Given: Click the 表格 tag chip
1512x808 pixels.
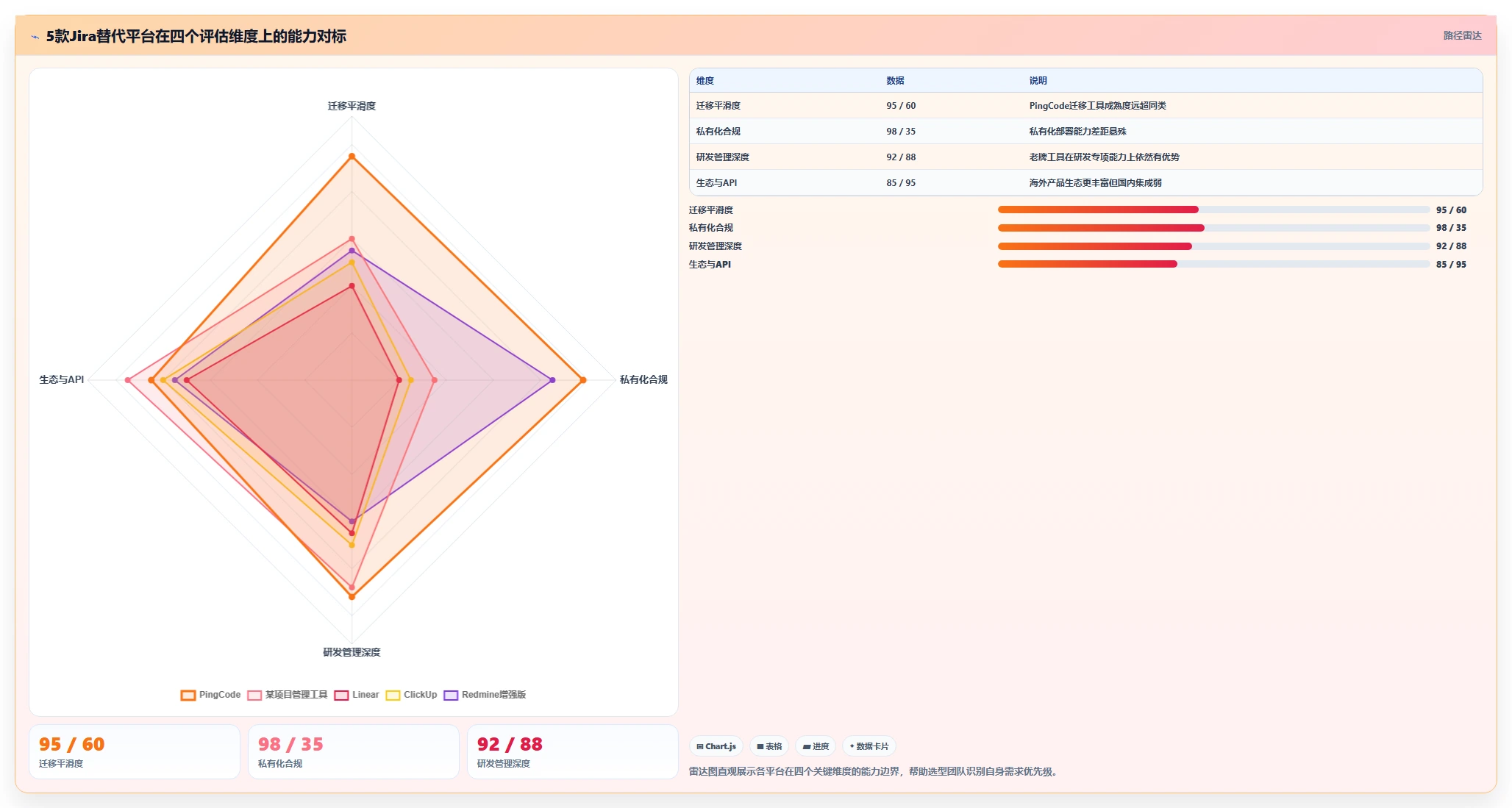Looking at the screenshot, I should click(769, 746).
